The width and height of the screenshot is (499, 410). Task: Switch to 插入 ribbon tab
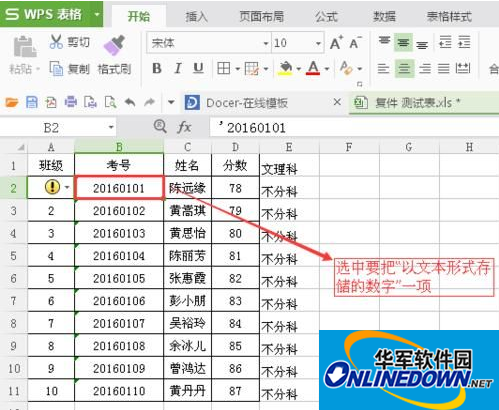tap(196, 16)
